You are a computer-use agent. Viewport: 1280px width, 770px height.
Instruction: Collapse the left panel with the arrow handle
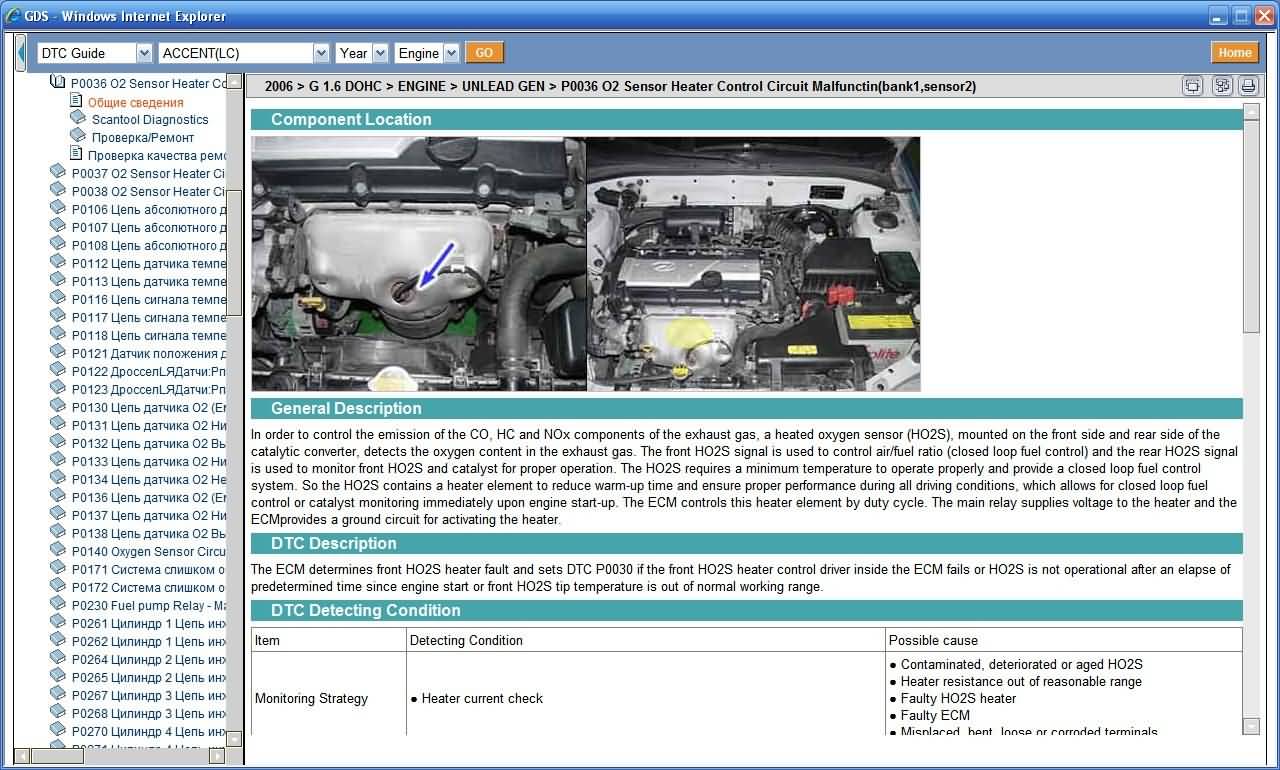(x=21, y=53)
